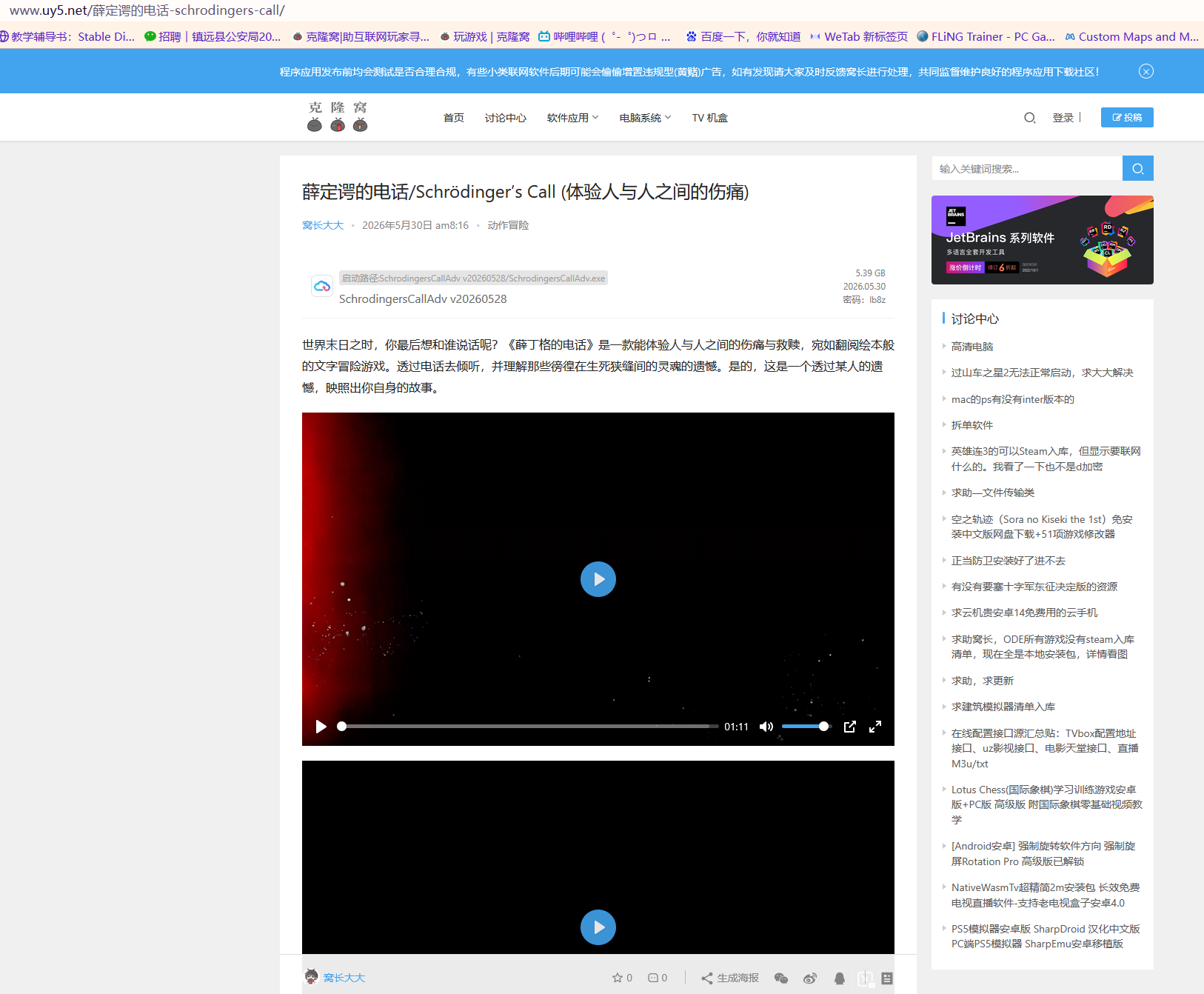The width and height of the screenshot is (1204, 994).
Task: Expand the 电脑系统 dropdown menu
Action: click(x=645, y=118)
